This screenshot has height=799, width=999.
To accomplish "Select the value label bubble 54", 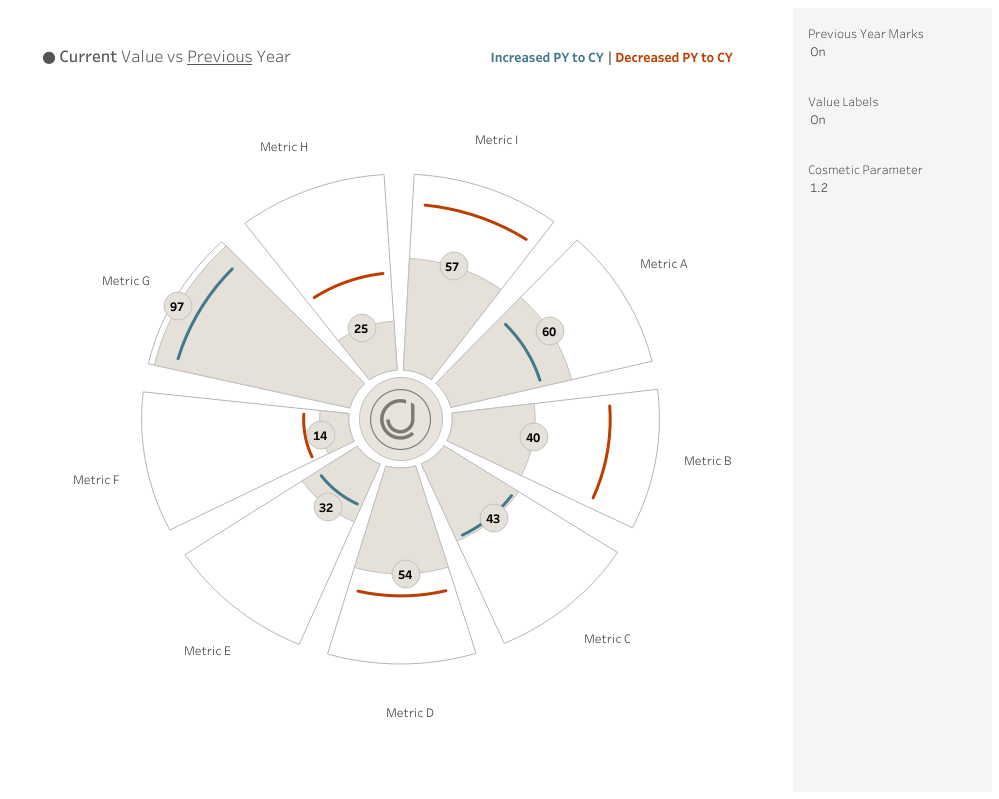I will pos(405,575).
